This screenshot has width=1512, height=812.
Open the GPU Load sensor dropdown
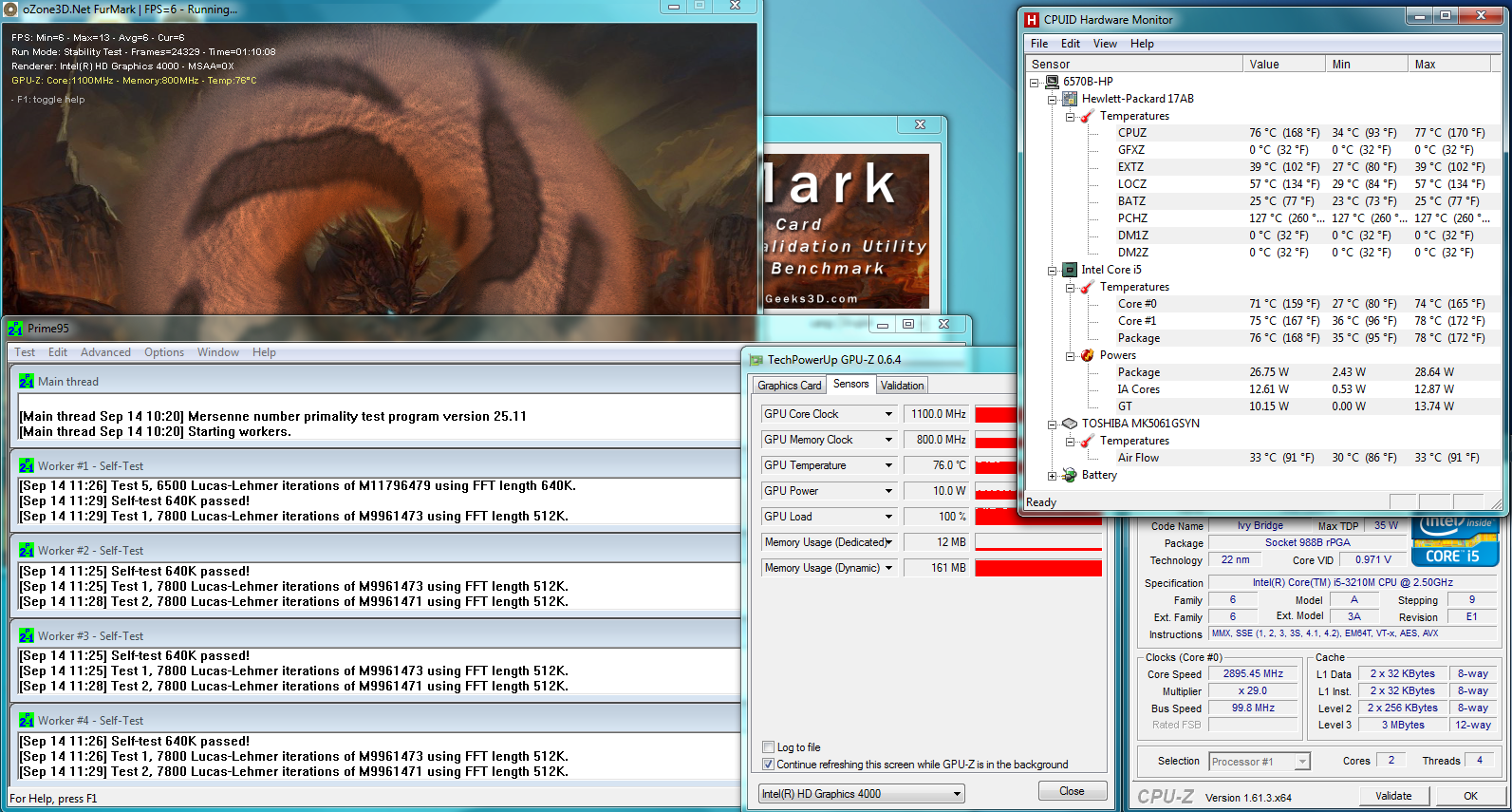pyautogui.click(x=889, y=517)
